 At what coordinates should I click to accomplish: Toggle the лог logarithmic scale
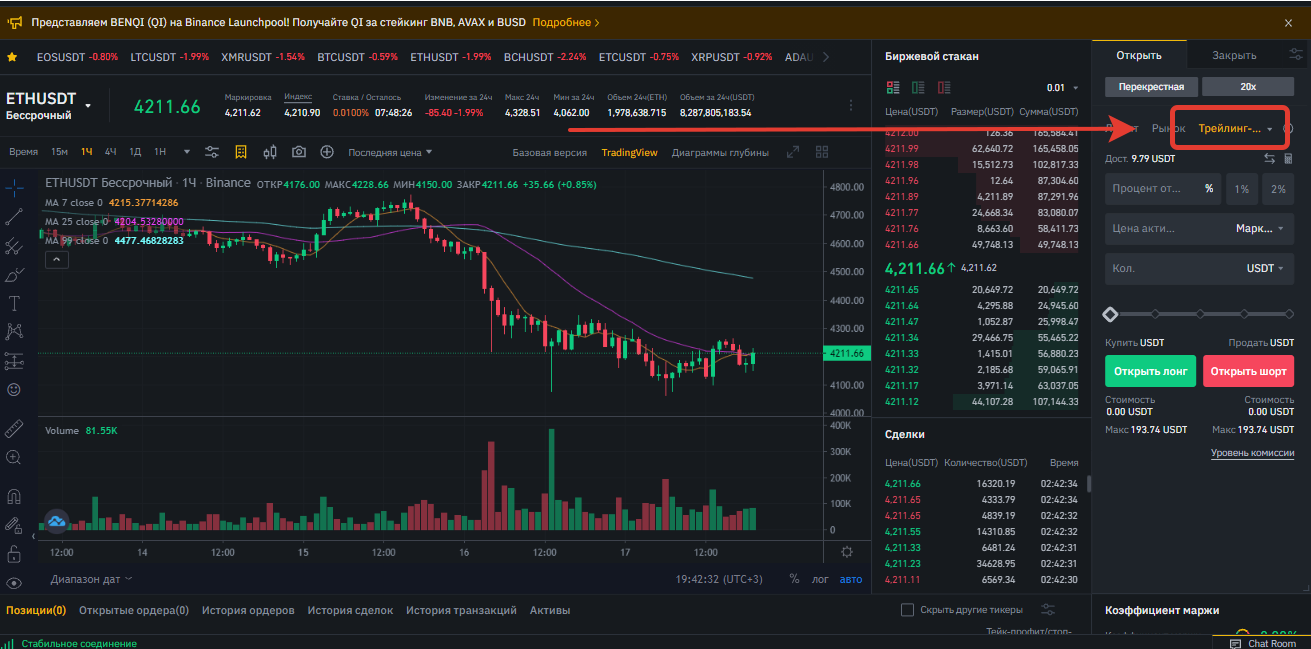pyautogui.click(x=820, y=579)
